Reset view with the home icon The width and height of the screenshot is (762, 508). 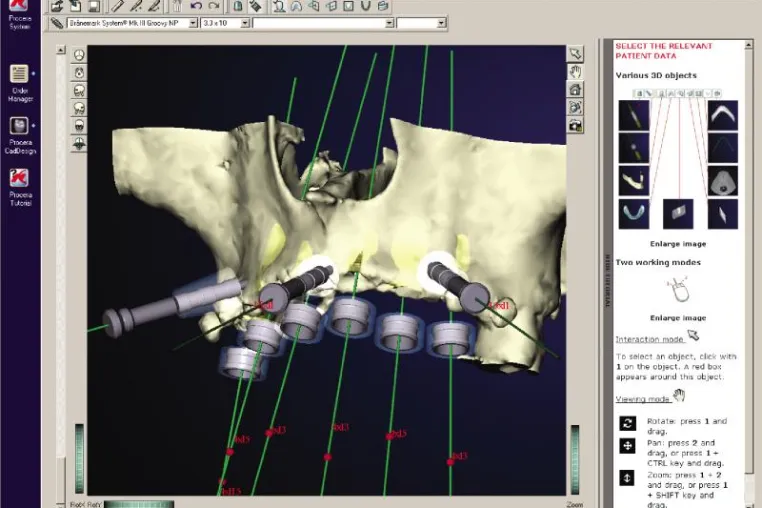click(x=575, y=89)
